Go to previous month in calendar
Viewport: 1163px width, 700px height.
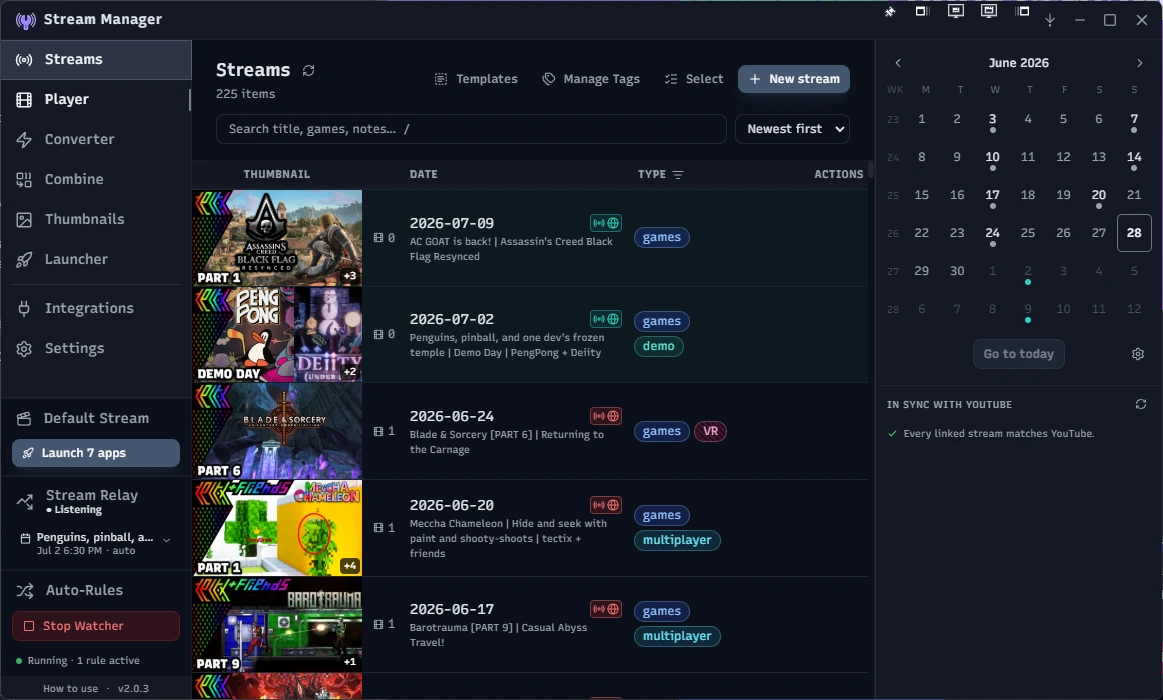coord(897,63)
